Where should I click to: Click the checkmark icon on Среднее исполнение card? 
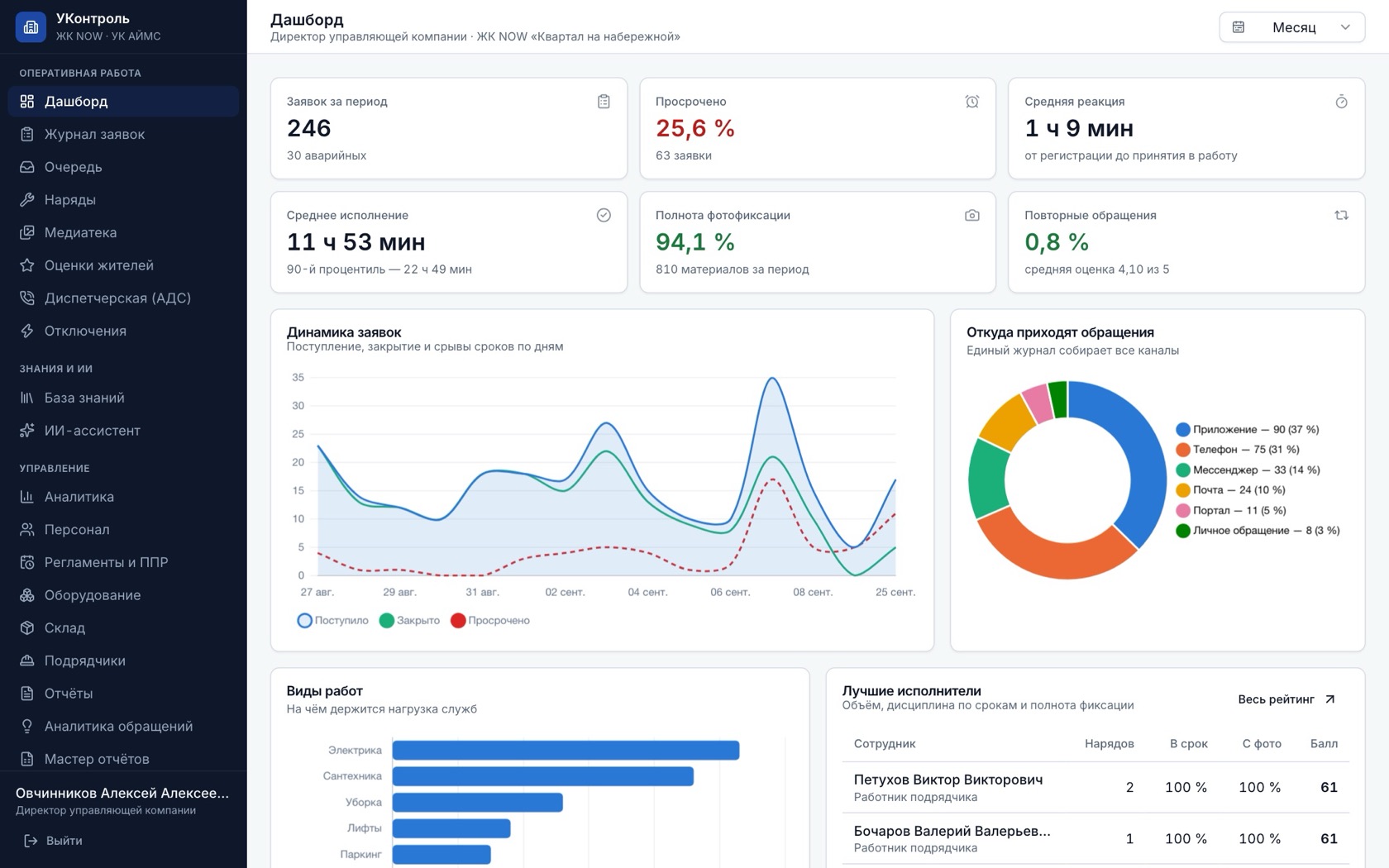click(x=604, y=215)
